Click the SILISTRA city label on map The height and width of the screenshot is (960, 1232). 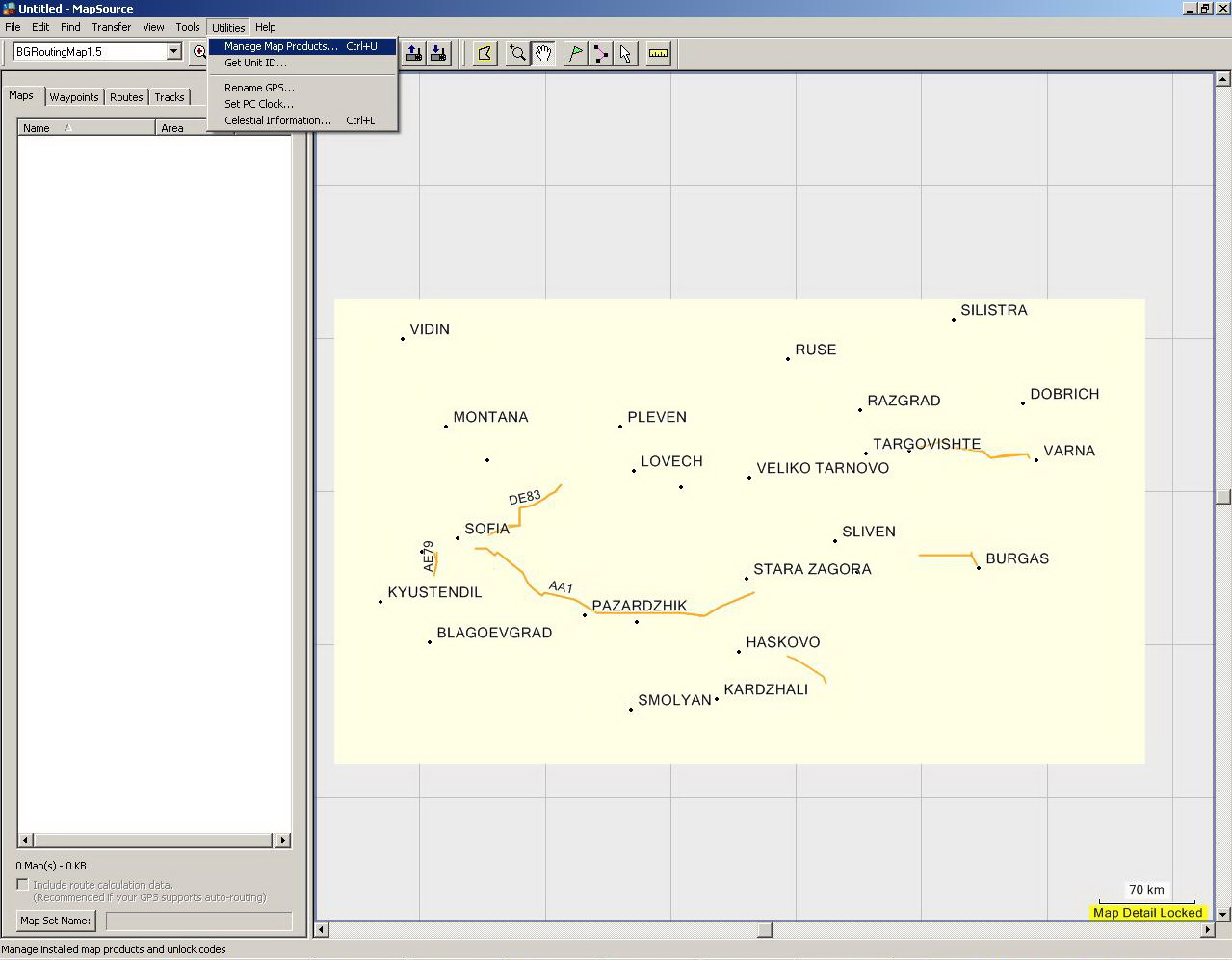click(994, 310)
